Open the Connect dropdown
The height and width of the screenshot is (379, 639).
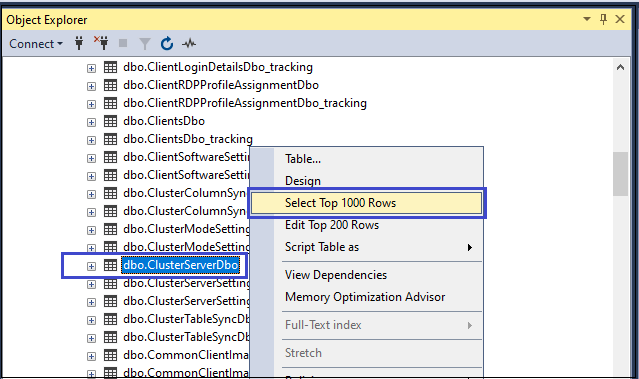coord(36,44)
